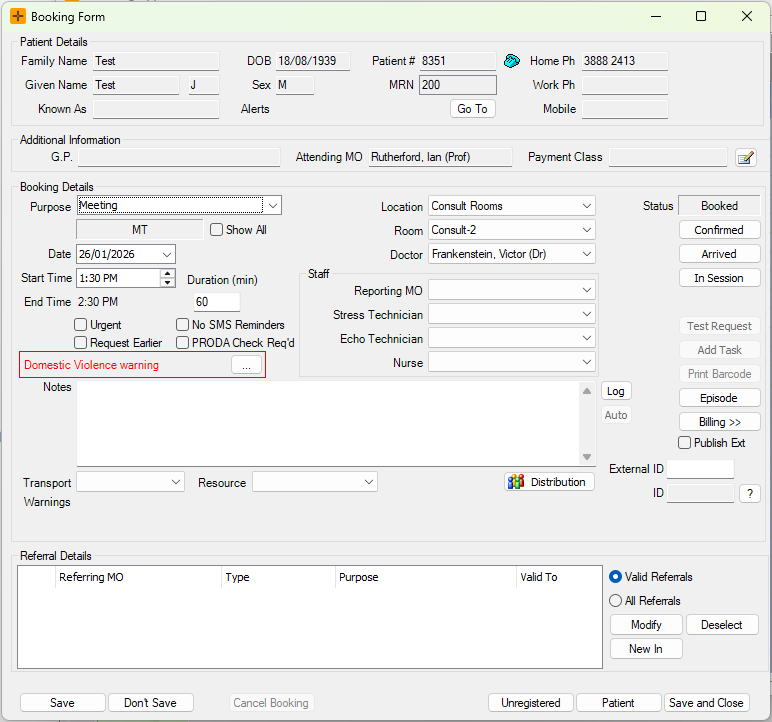Select the All Referrals radio button

coord(616,601)
